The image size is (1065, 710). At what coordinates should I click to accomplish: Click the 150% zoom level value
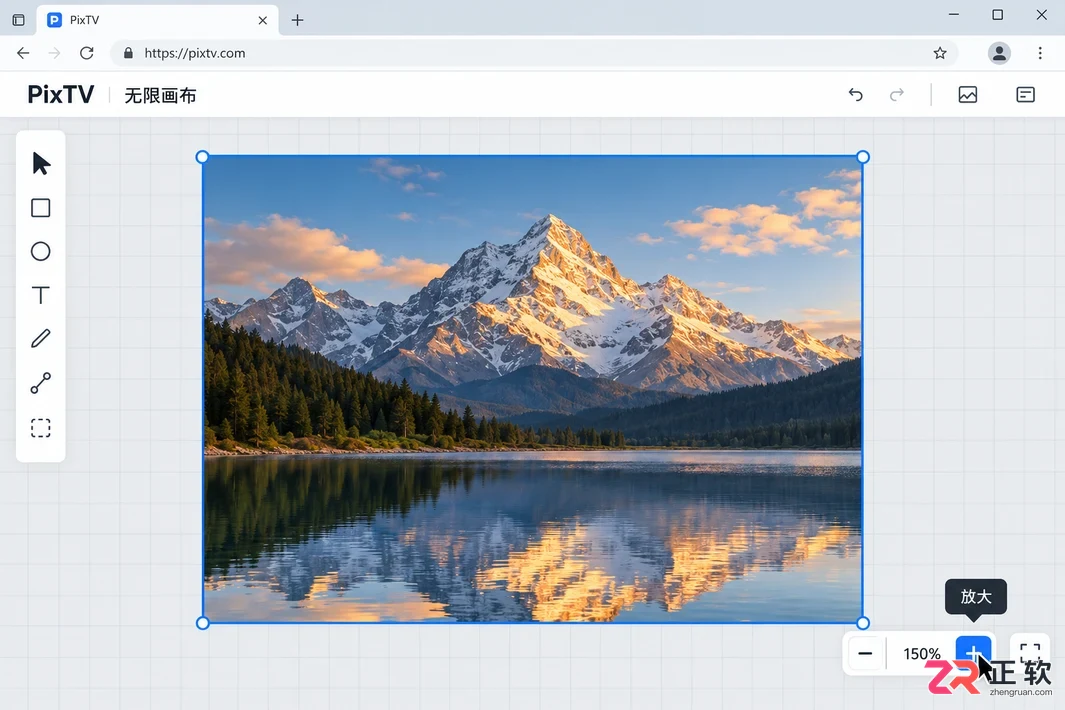pyautogui.click(x=922, y=654)
